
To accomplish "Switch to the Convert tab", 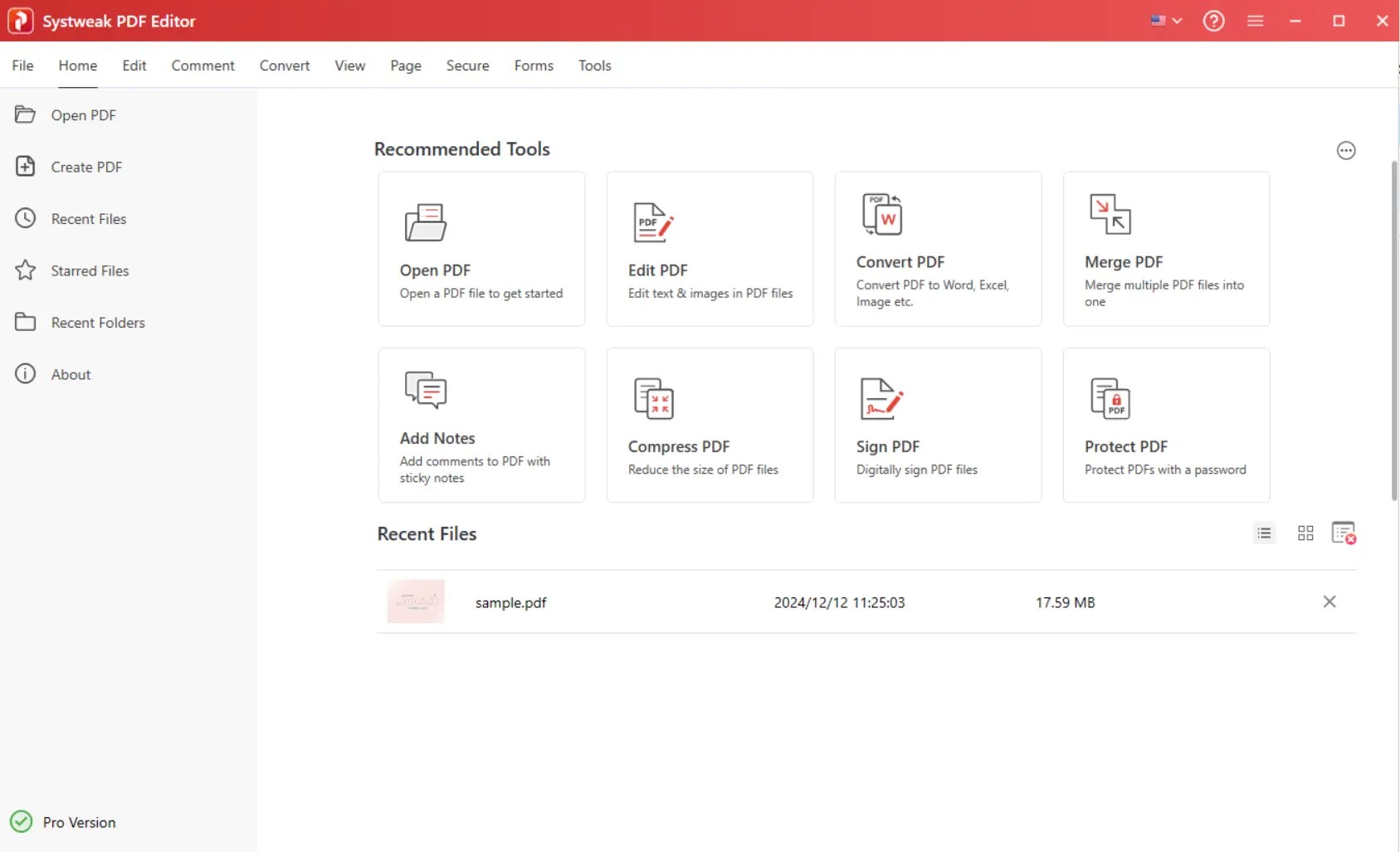I will coord(285,66).
